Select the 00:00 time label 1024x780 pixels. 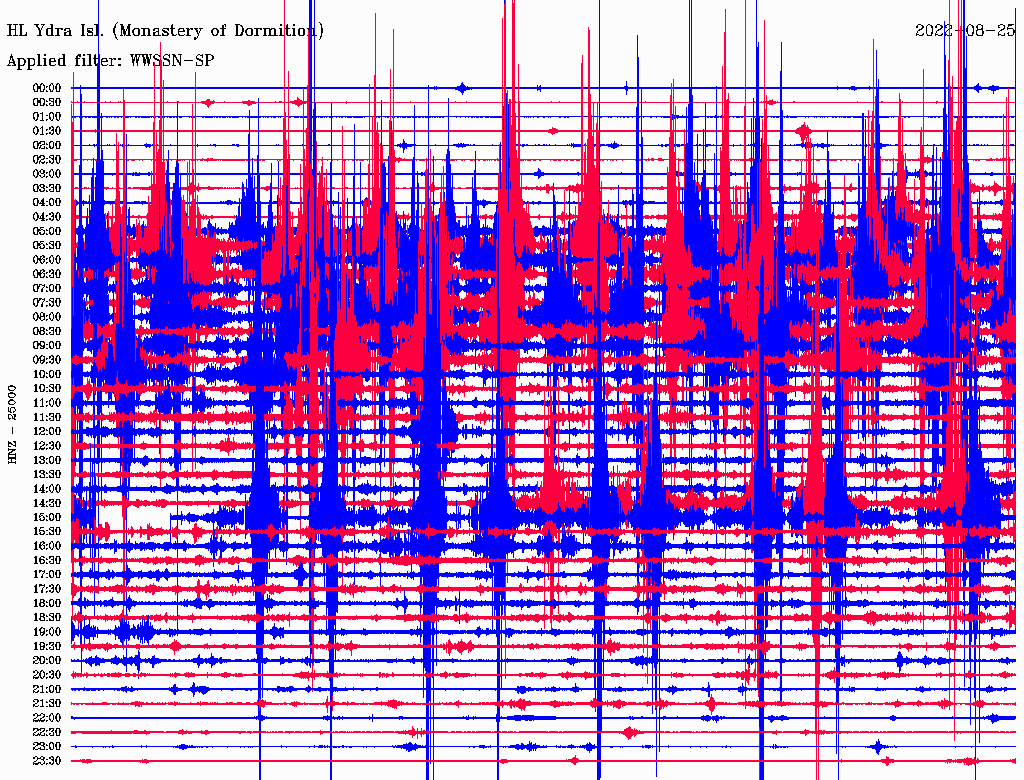pos(47,88)
